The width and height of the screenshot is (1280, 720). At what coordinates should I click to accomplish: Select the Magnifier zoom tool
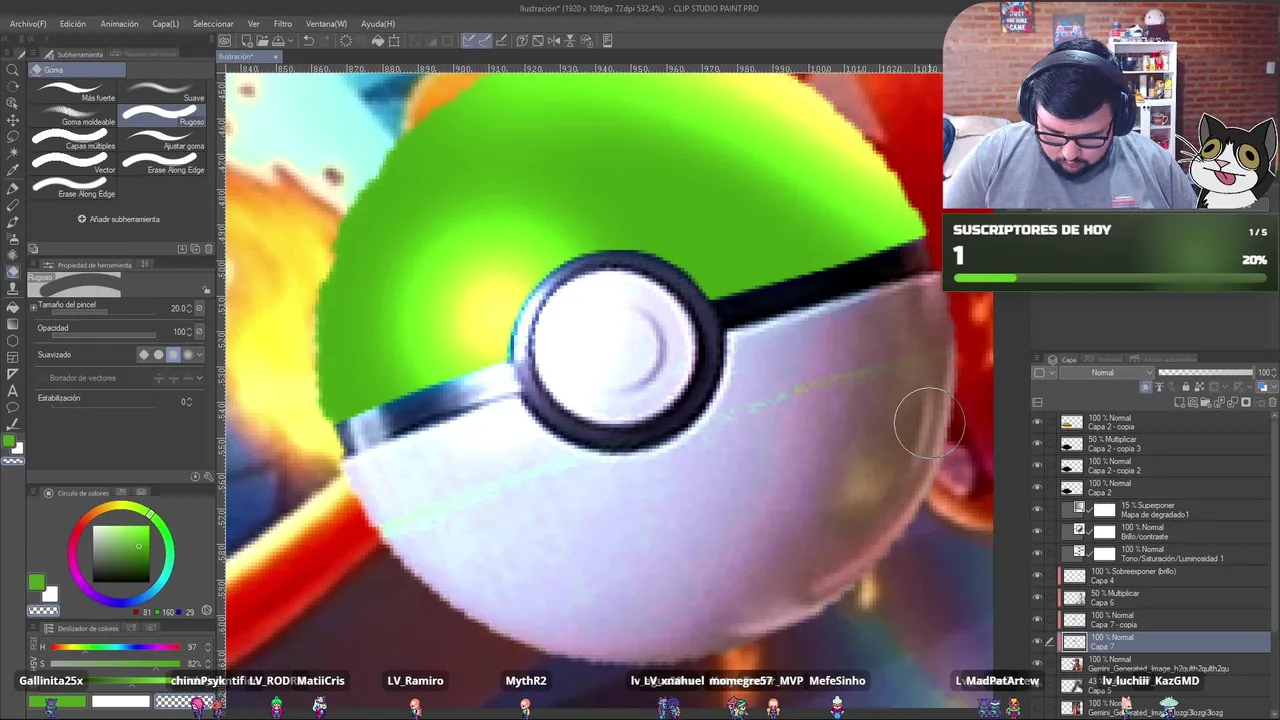pyautogui.click(x=13, y=70)
